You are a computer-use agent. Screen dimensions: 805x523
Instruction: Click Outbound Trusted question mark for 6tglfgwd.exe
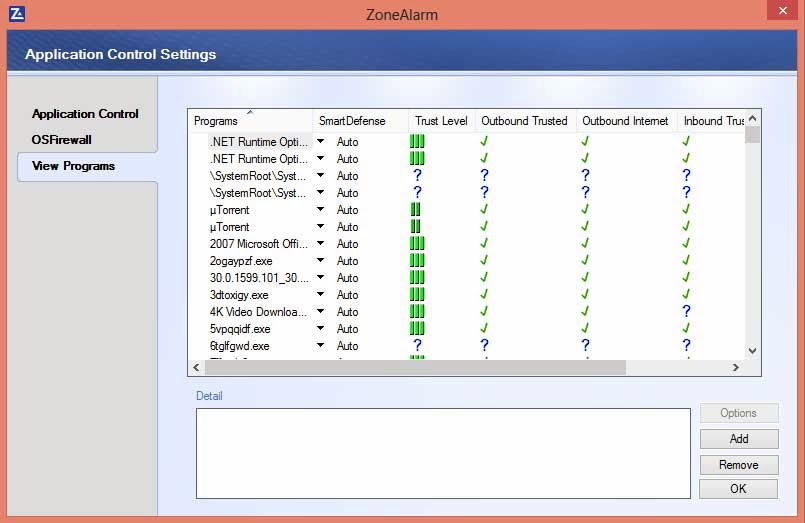point(484,345)
